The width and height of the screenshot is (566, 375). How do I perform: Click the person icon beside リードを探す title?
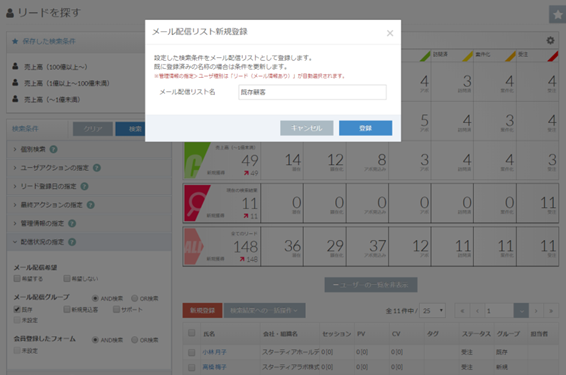point(10,13)
